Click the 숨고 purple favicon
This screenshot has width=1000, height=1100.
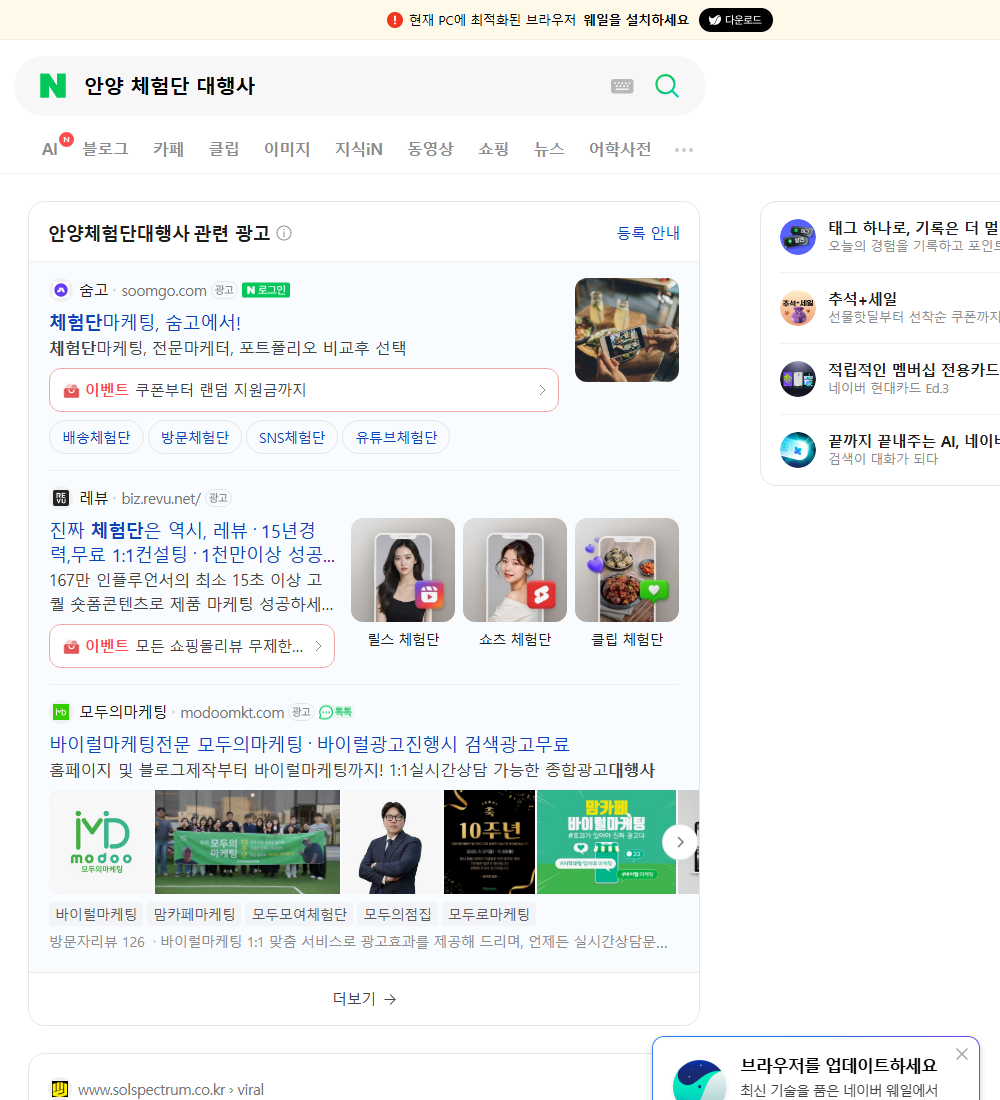coord(61,290)
